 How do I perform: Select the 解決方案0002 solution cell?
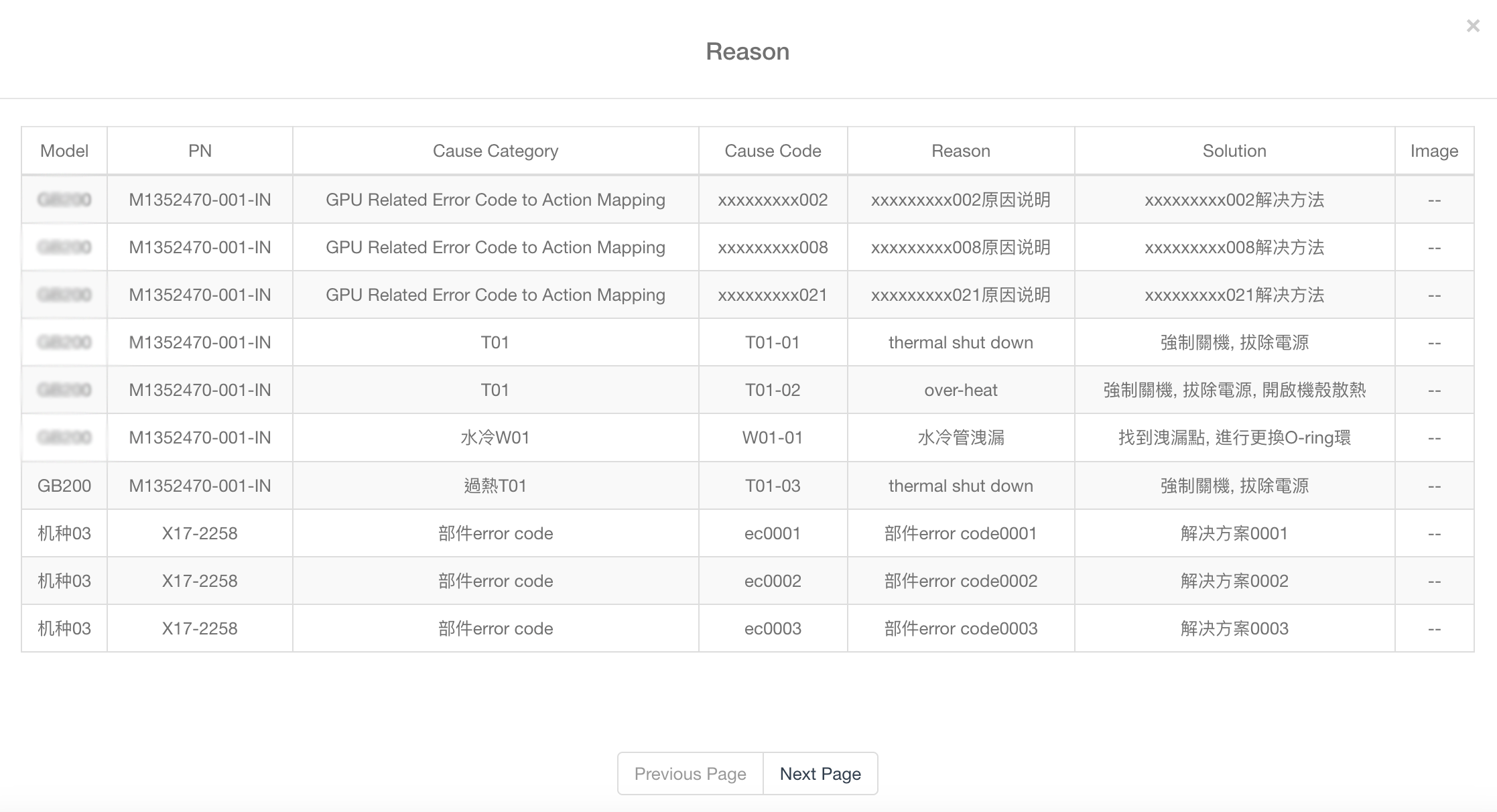(1234, 581)
